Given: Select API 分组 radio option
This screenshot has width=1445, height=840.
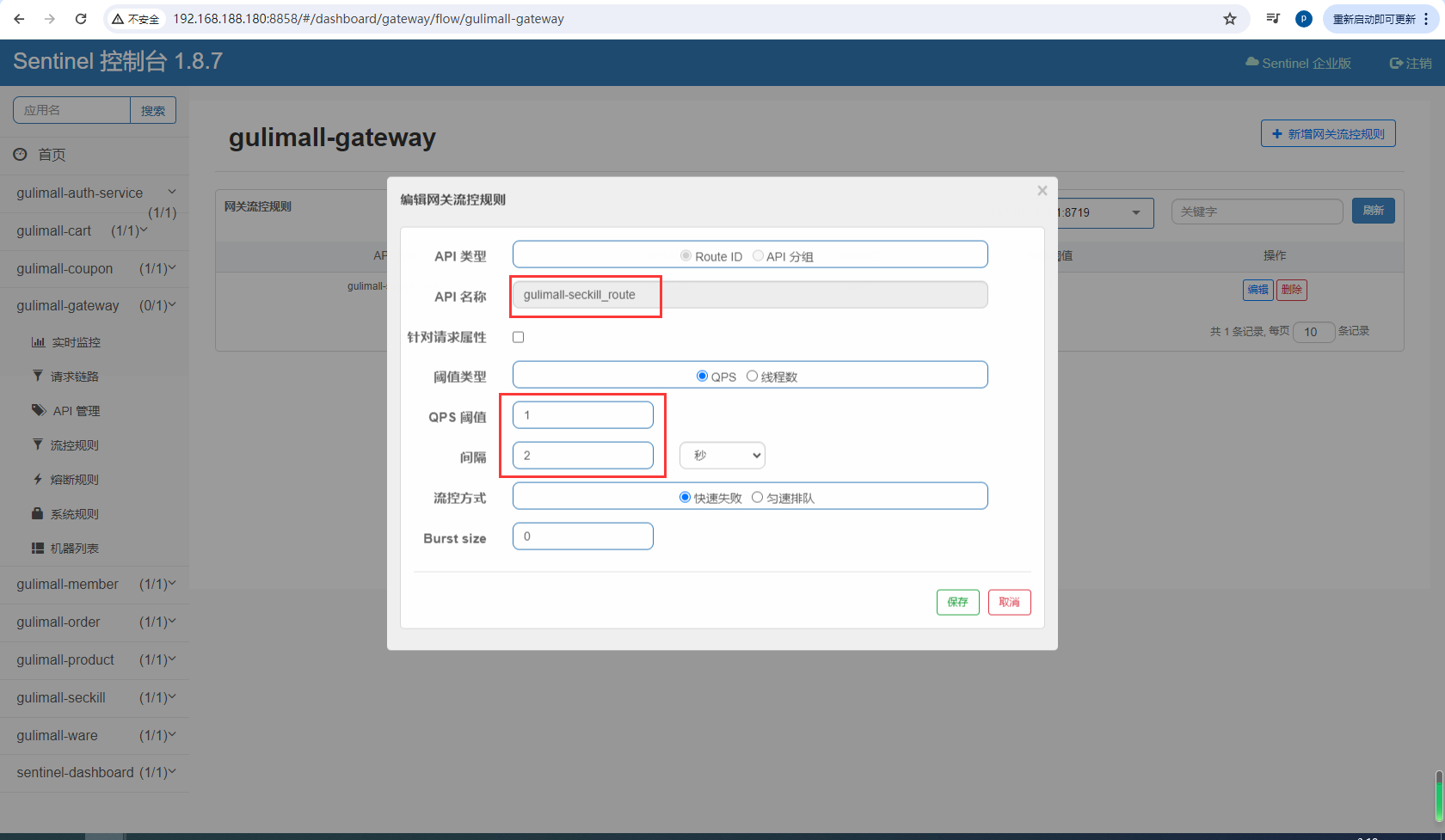Looking at the screenshot, I should [758, 256].
